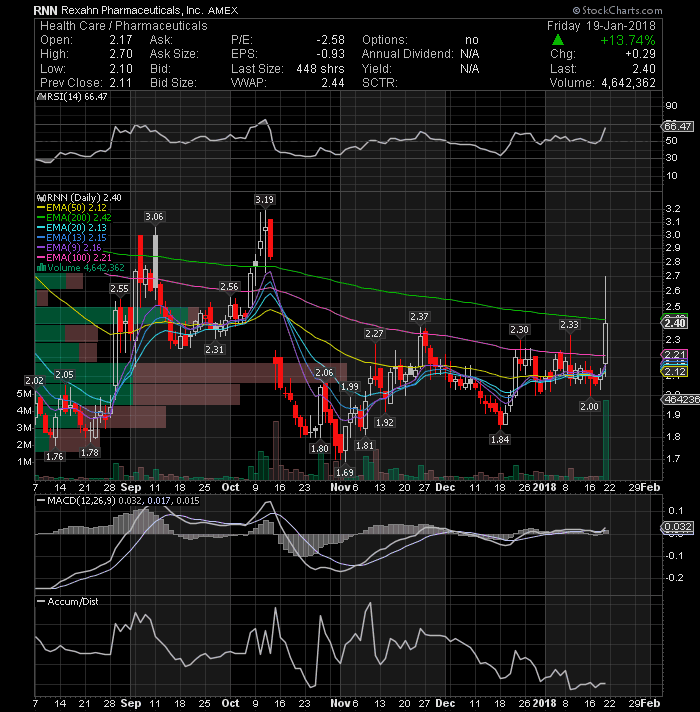
Task: Click the Last price 2.40 in the header
Action: pyautogui.click(x=644, y=69)
